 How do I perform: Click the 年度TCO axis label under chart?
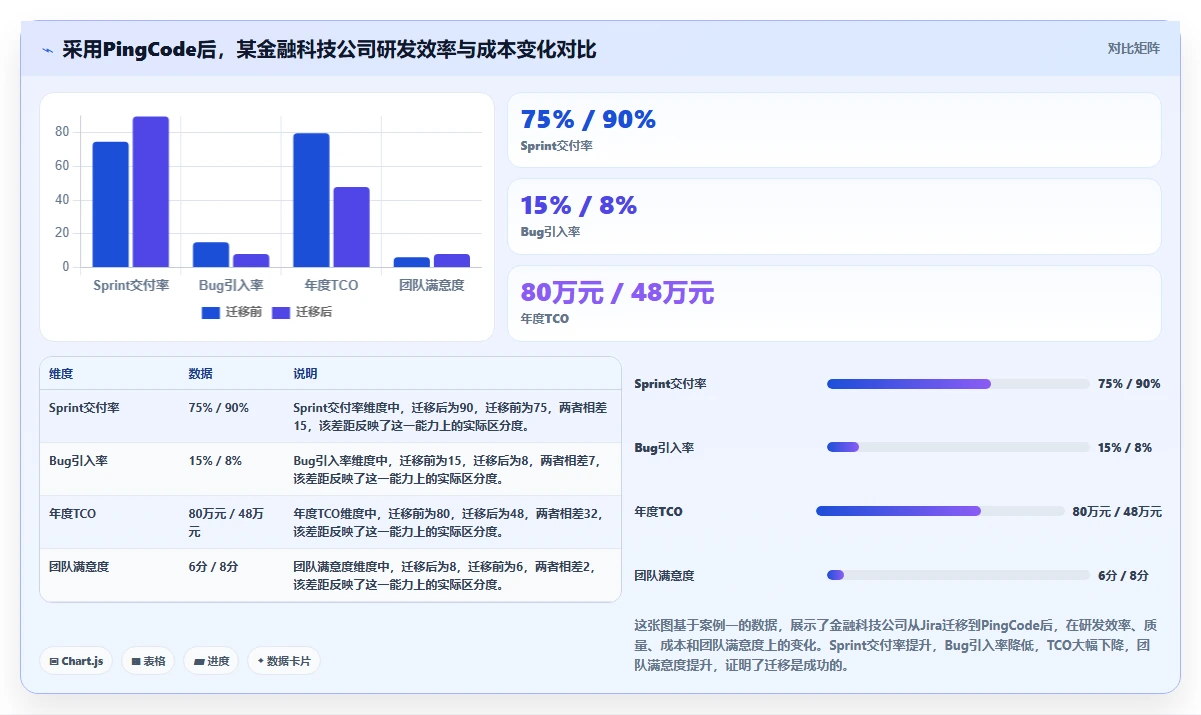(332, 285)
